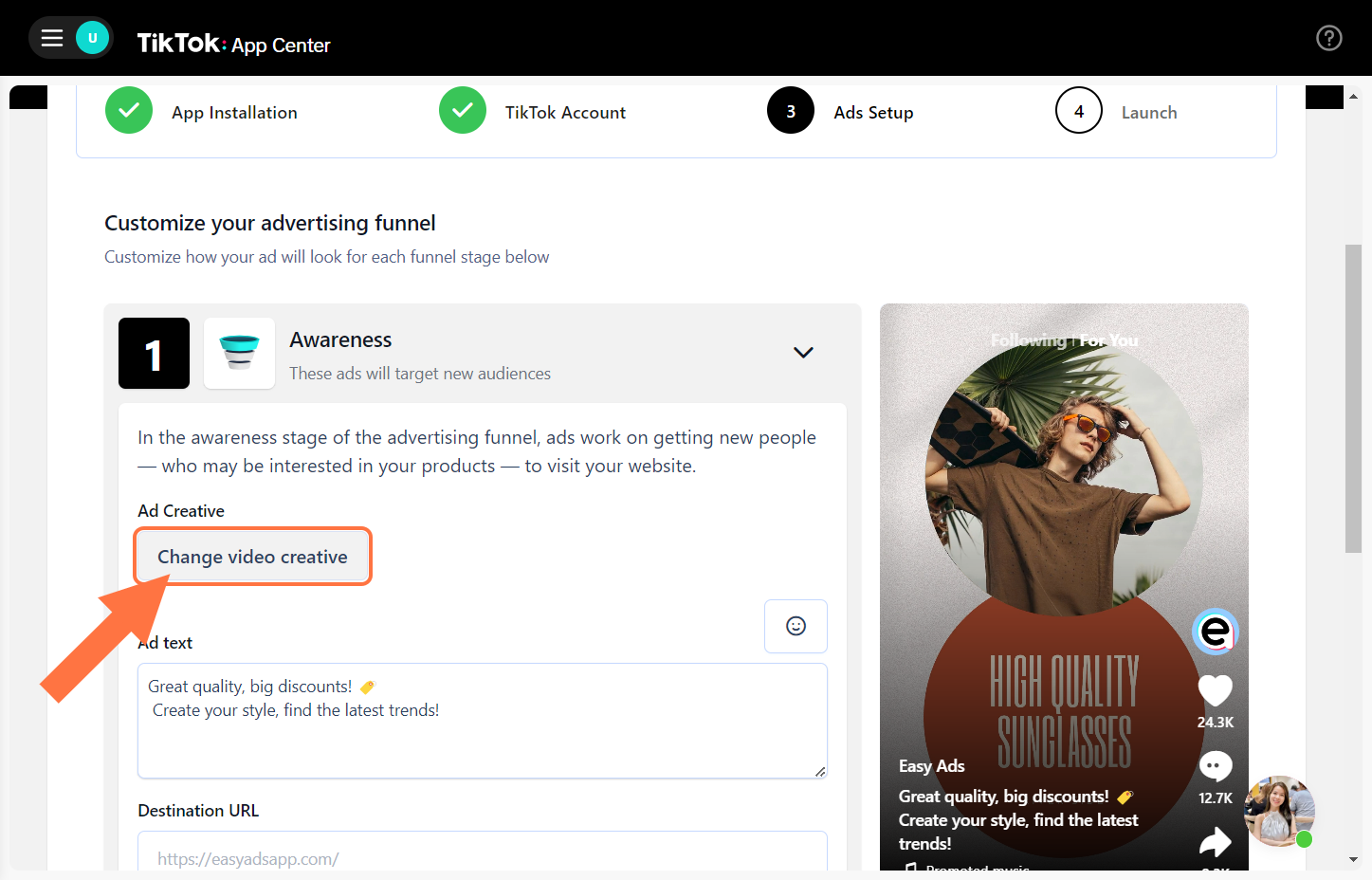
Task: Open the TikTok App Center home logo
Action: point(233,44)
